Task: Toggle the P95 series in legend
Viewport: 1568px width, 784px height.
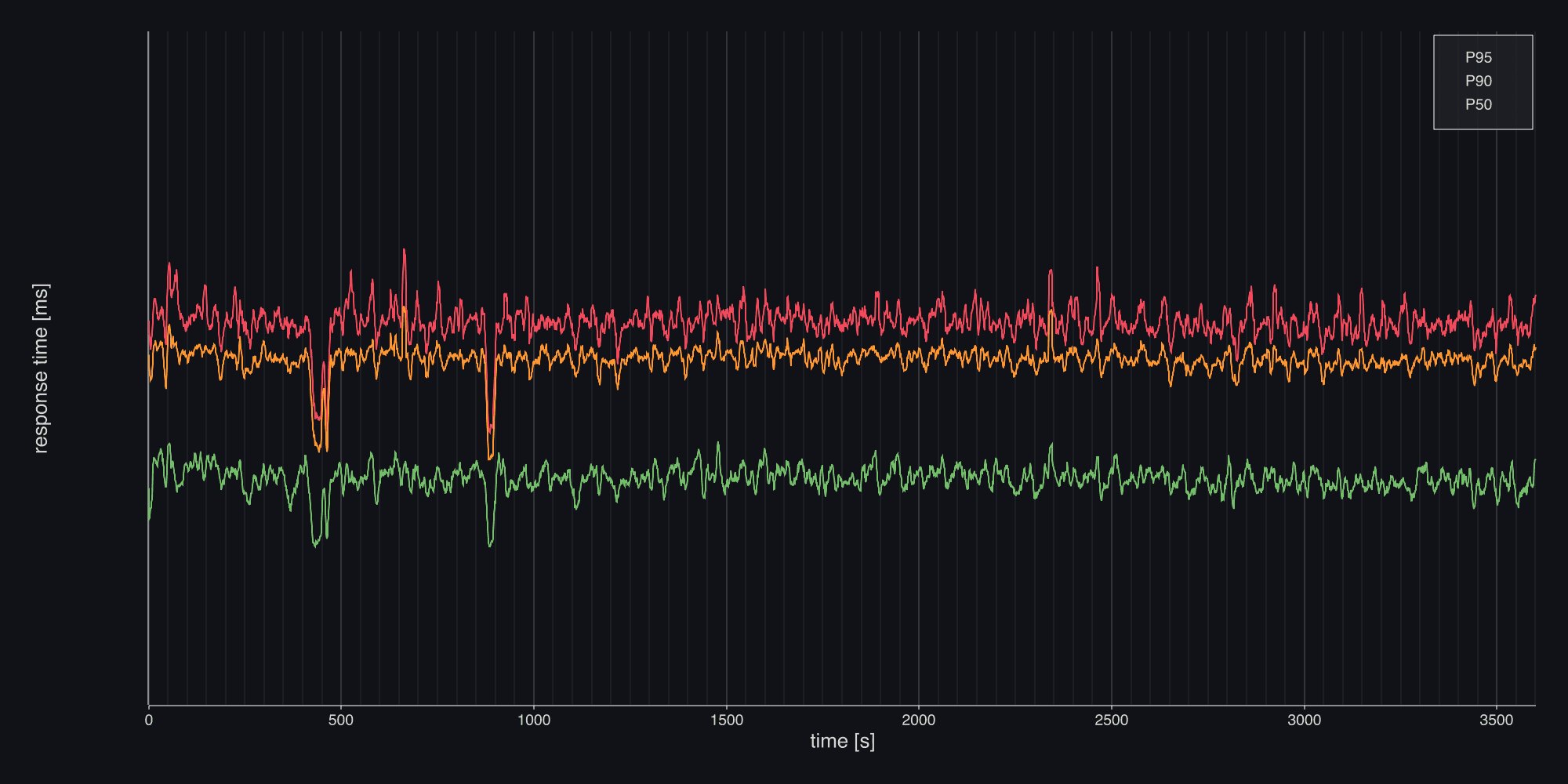Action: click(x=1478, y=58)
